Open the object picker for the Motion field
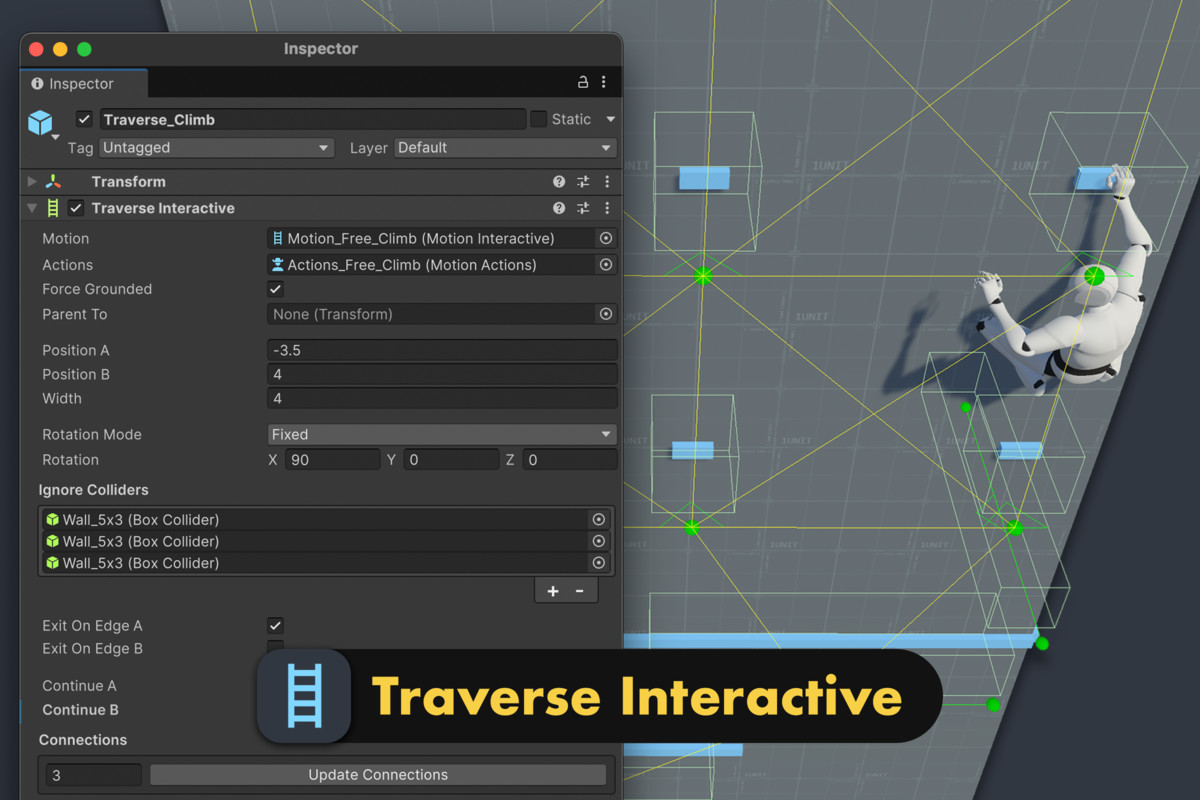The height and width of the screenshot is (800, 1200). click(606, 238)
